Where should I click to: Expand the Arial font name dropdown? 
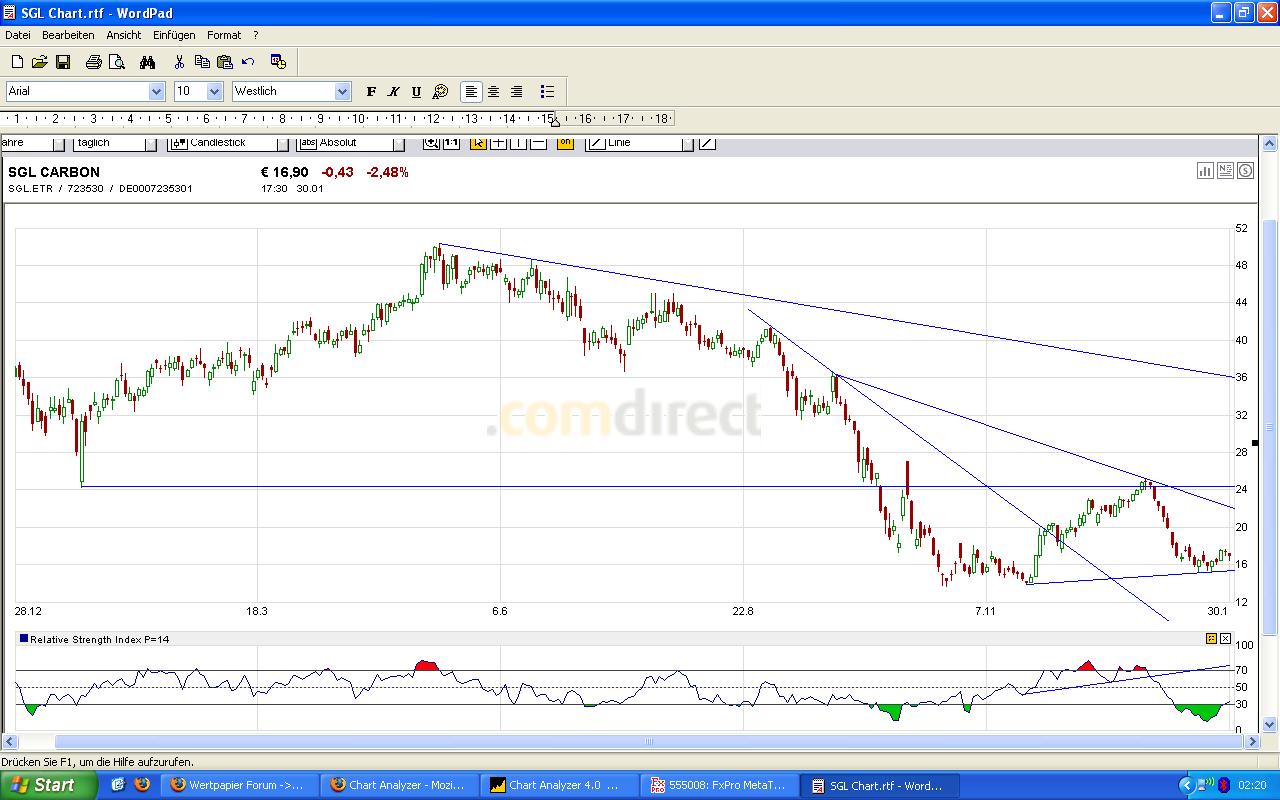pos(156,92)
